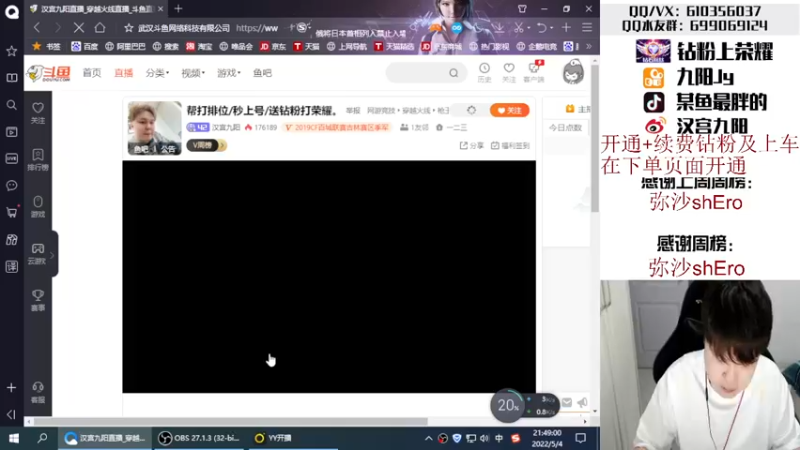The image size is (800, 450).
Task: Open the QQ browser sidebar favorites star
Action: click(11, 51)
